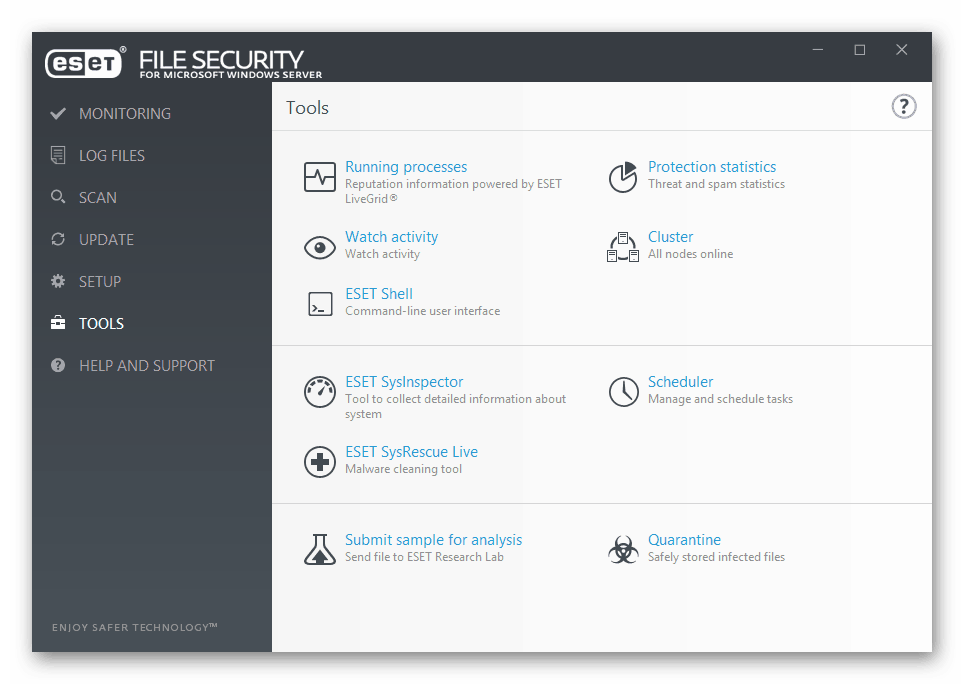
Task: Open help via the question mark button
Action: point(904,106)
